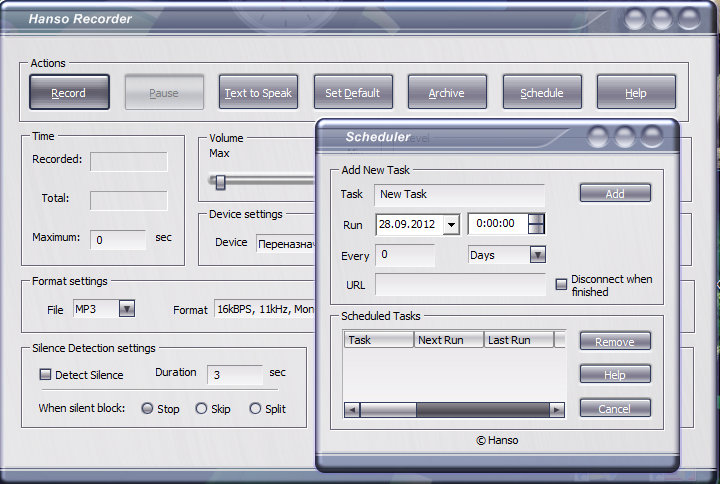Open the Archive
The image size is (720, 484).
[x=447, y=92]
